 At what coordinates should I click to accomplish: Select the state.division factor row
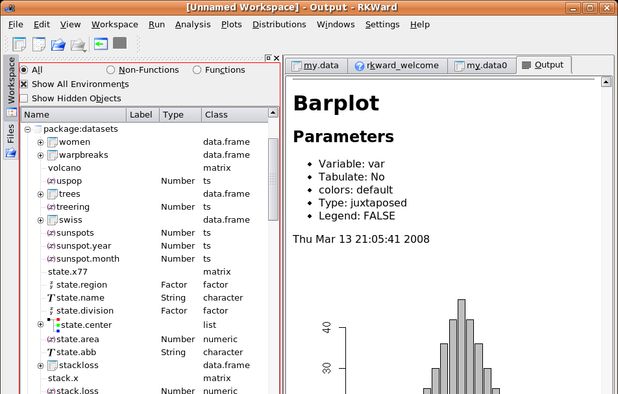(x=144, y=311)
